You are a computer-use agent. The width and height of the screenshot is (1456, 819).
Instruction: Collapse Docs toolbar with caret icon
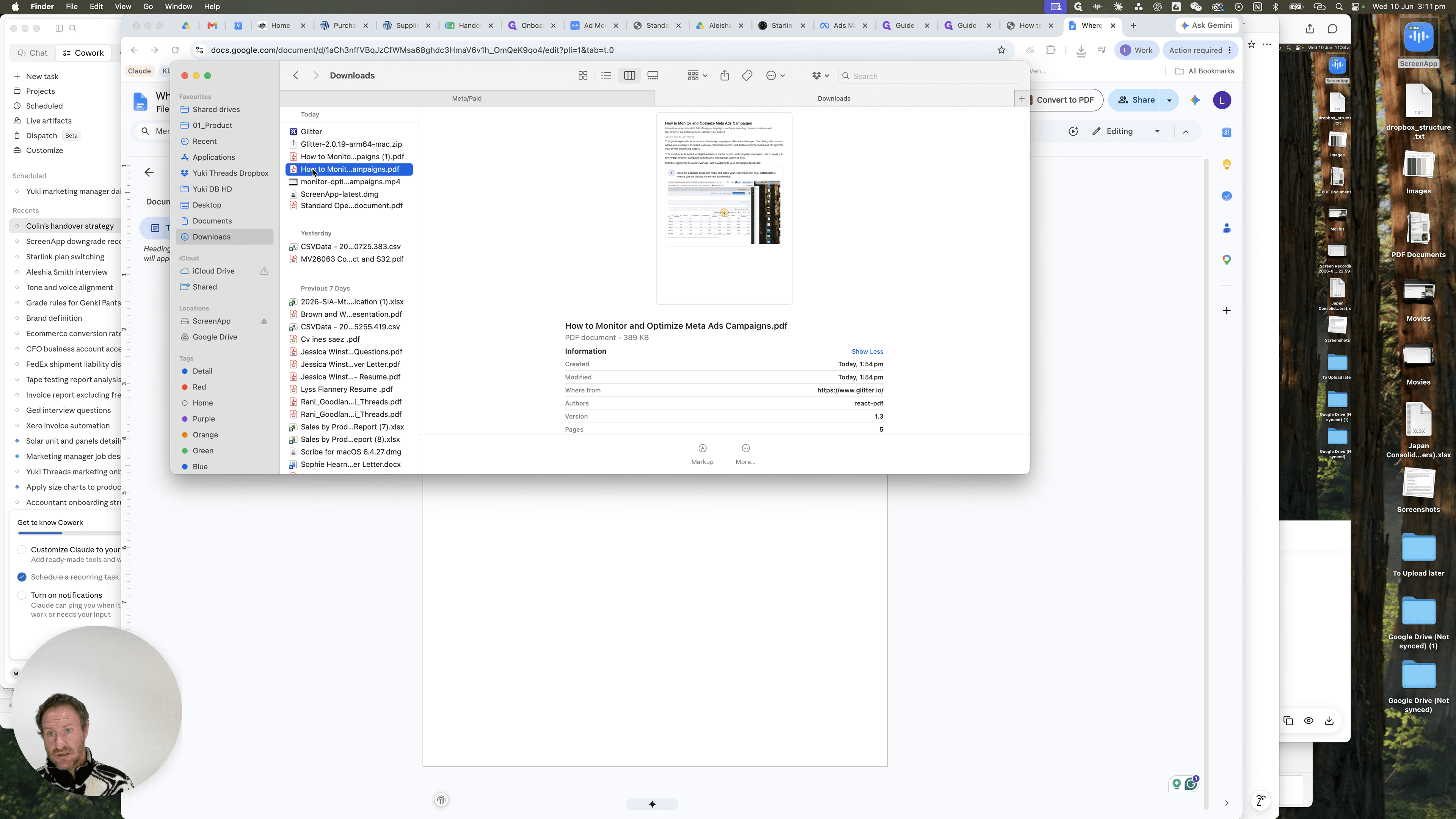(1186, 132)
